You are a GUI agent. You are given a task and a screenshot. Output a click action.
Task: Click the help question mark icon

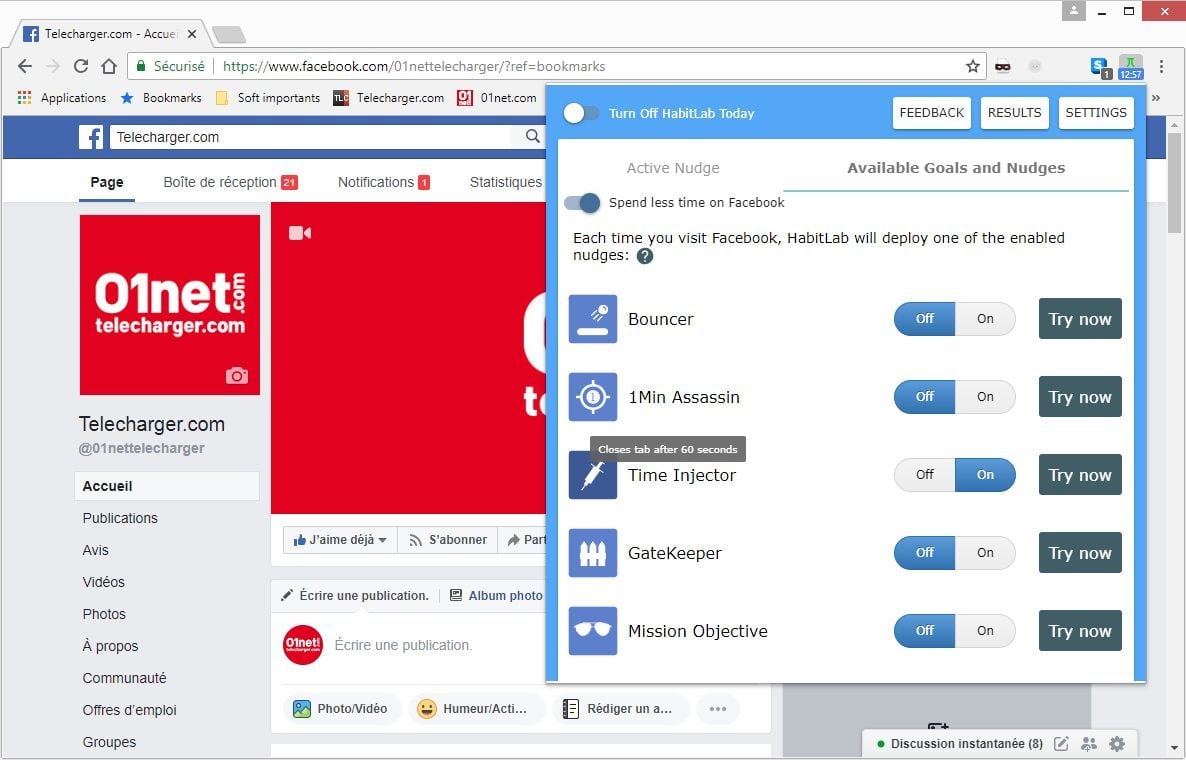tap(645, 256)
